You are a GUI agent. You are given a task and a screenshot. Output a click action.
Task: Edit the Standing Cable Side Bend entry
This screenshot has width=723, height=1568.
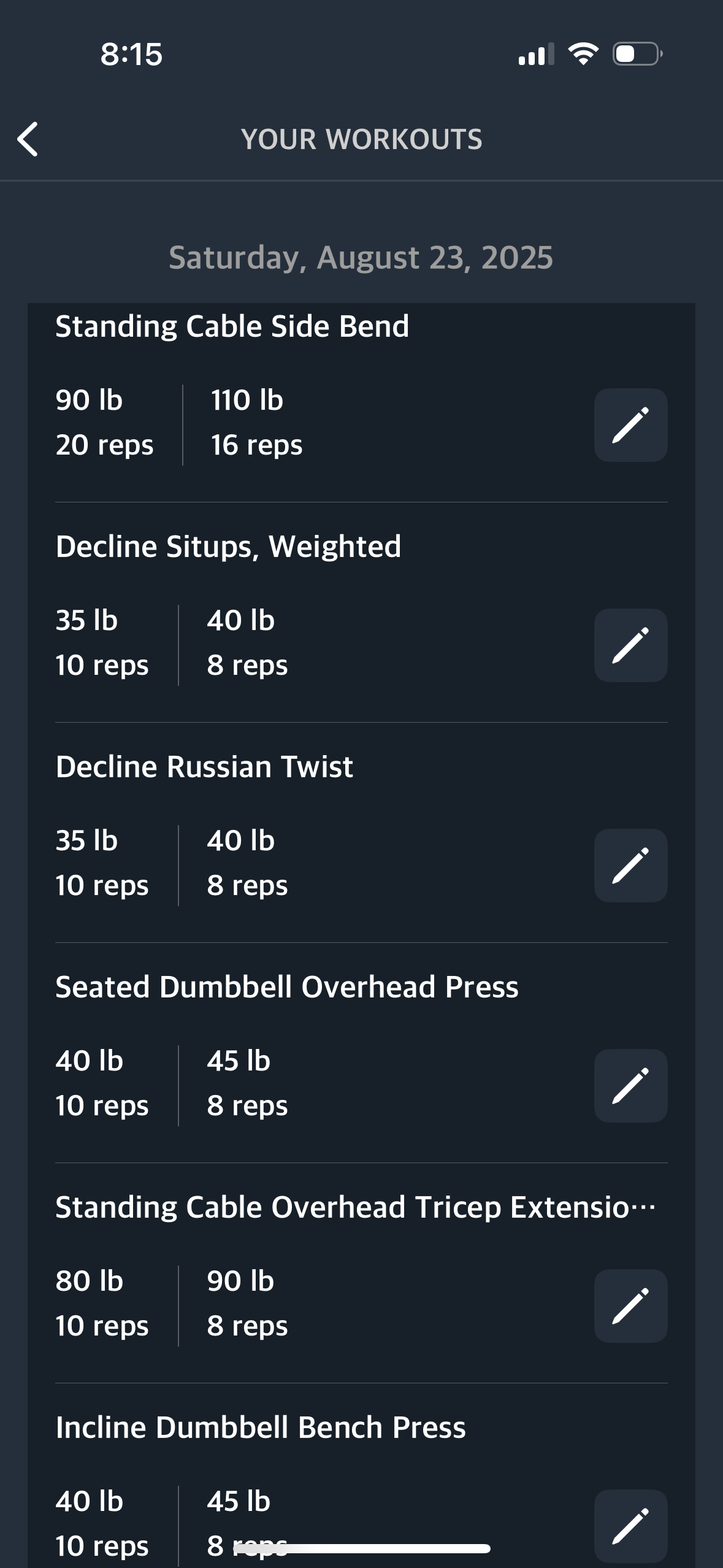(x=630, y=425)
